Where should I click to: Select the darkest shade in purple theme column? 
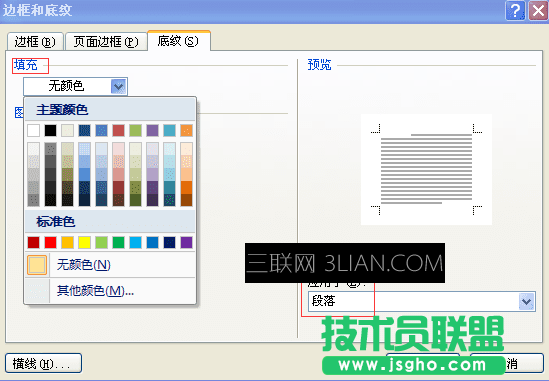(x=152, y=200)
